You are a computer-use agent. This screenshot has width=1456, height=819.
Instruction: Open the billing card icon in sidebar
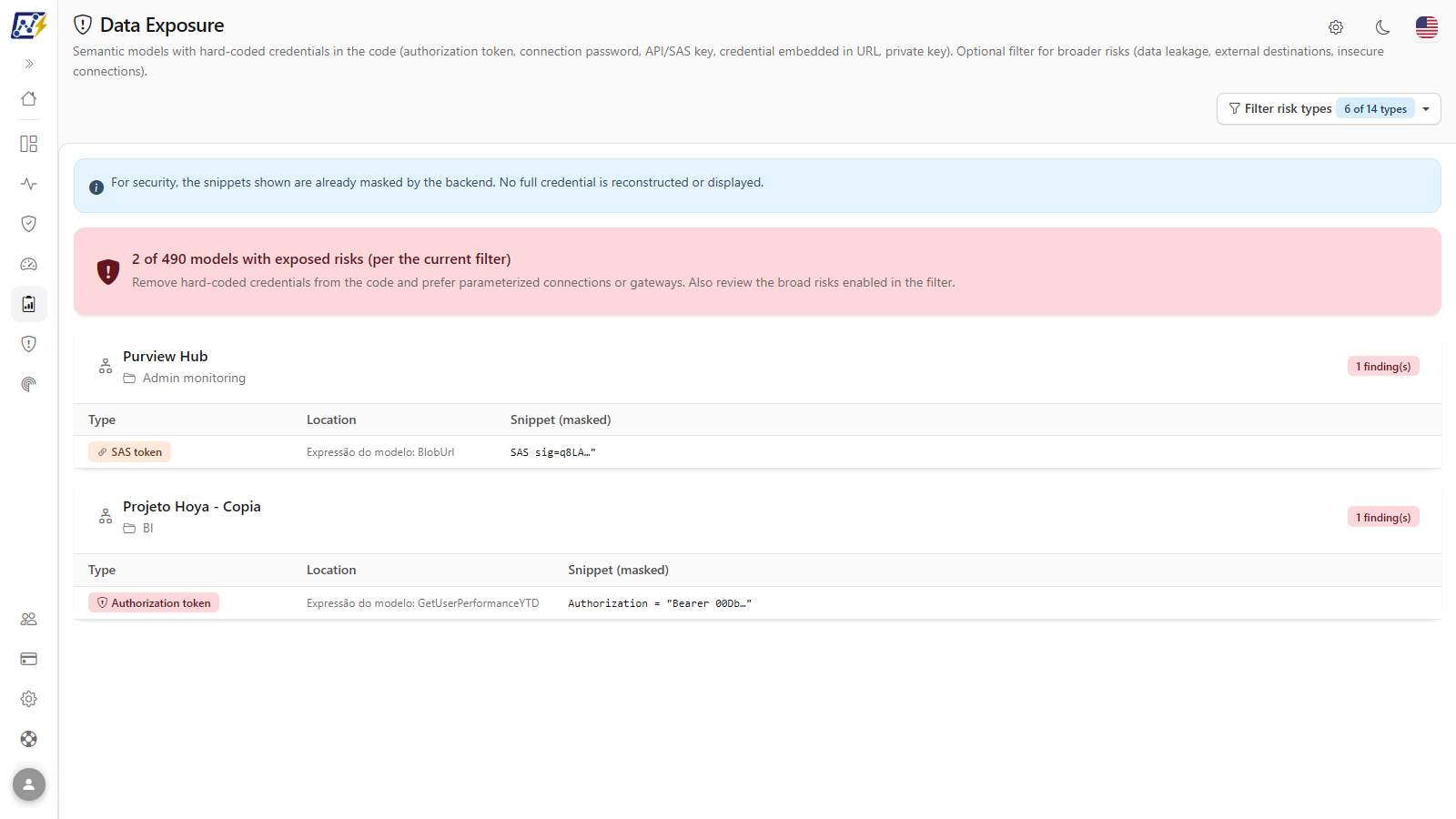[29, 659]
